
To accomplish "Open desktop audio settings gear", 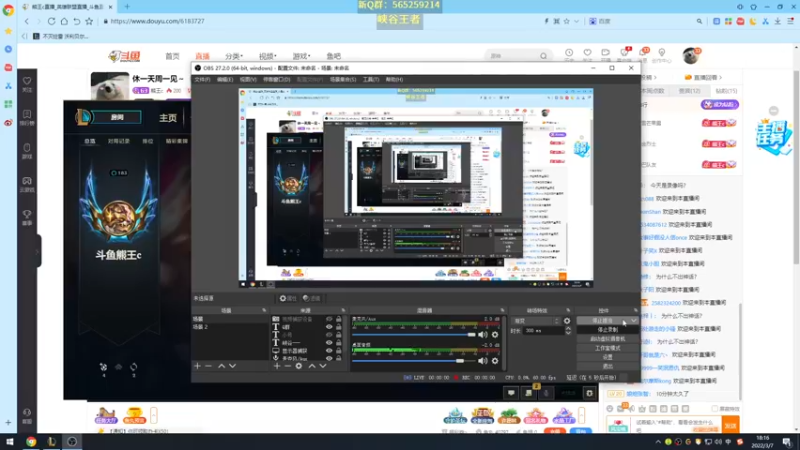I will [x=495, y=361].
